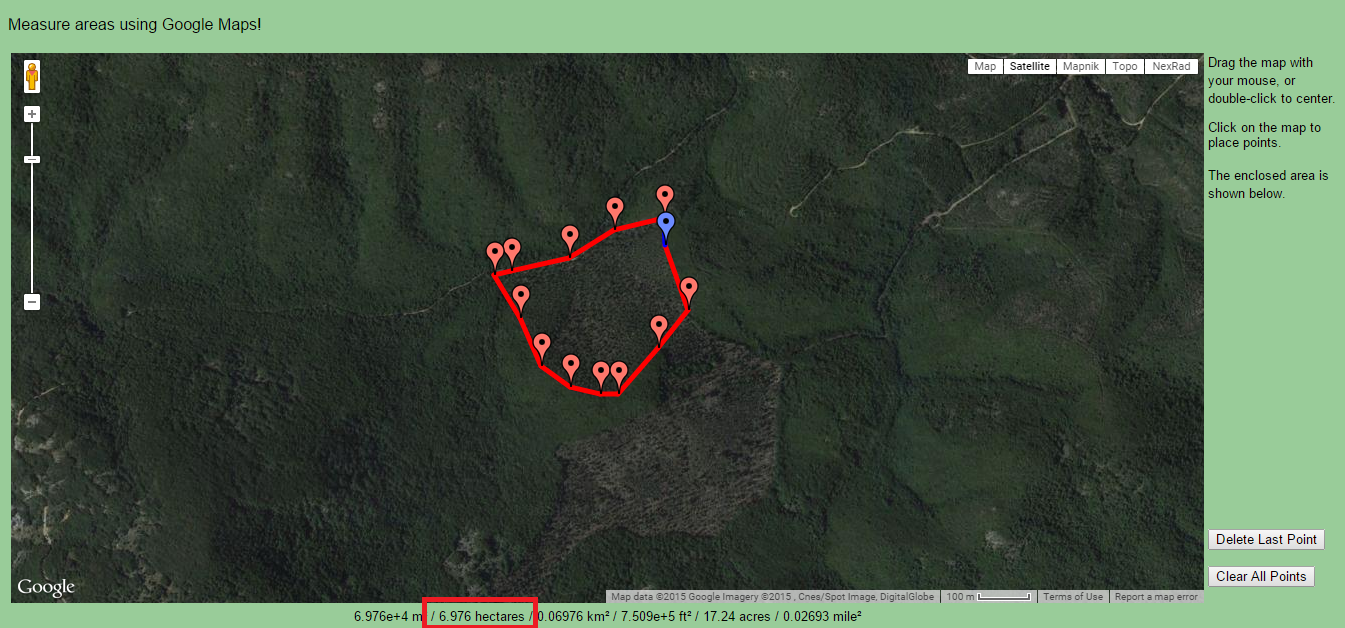This screenshot has width=1345, height=628.
Task: Open the Terms of Use link
Action: click(1073, 597)
